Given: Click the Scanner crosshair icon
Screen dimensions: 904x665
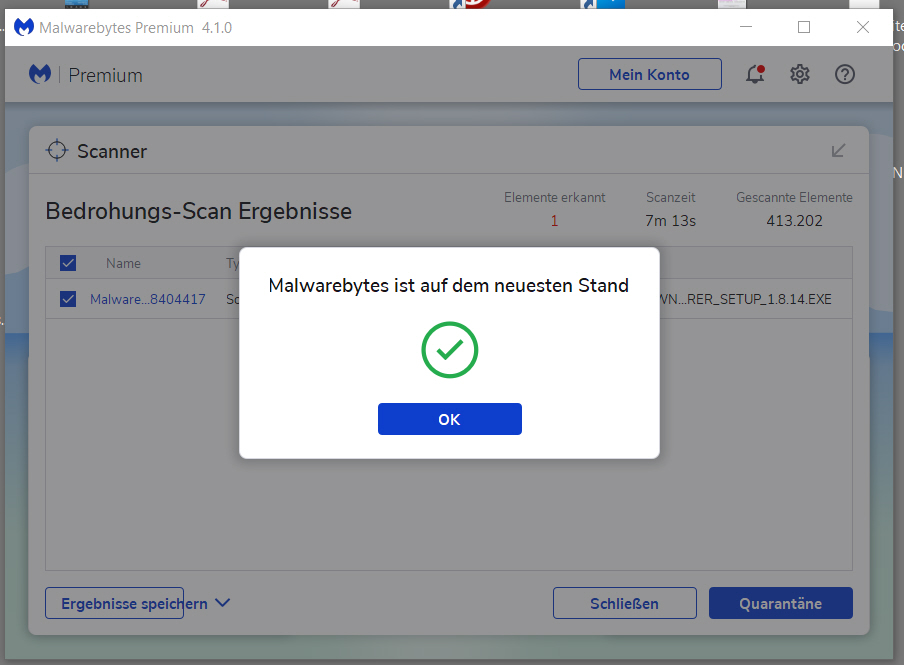Looking at the screenshot, I should pyautogui.click(x=56, y=151).
